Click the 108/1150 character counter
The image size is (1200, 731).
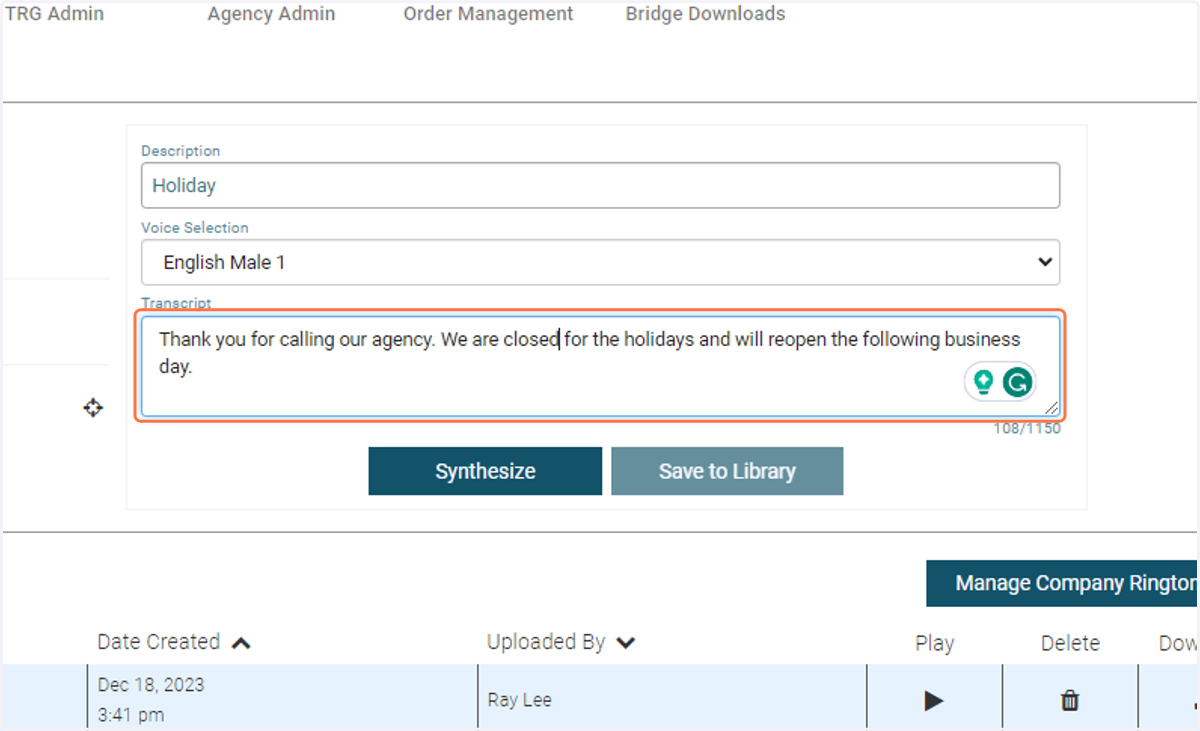coord(1027,428)
